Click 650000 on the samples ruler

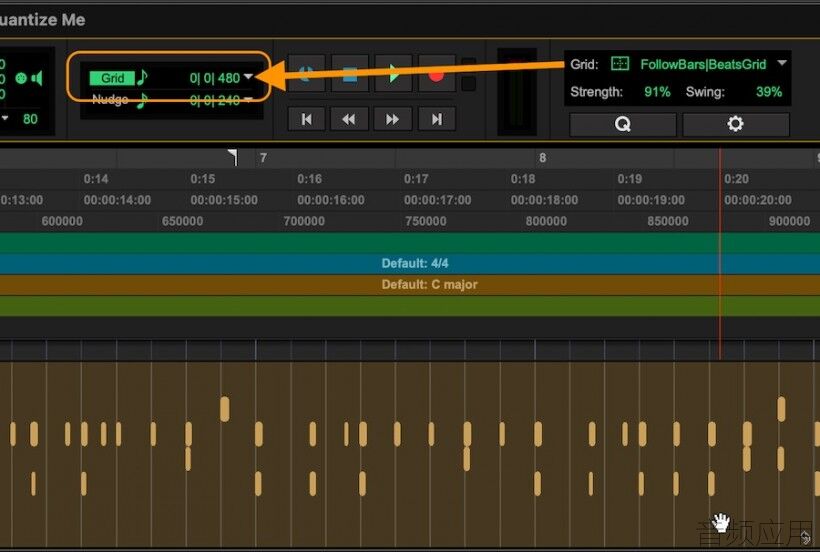[x=183, y=221]
